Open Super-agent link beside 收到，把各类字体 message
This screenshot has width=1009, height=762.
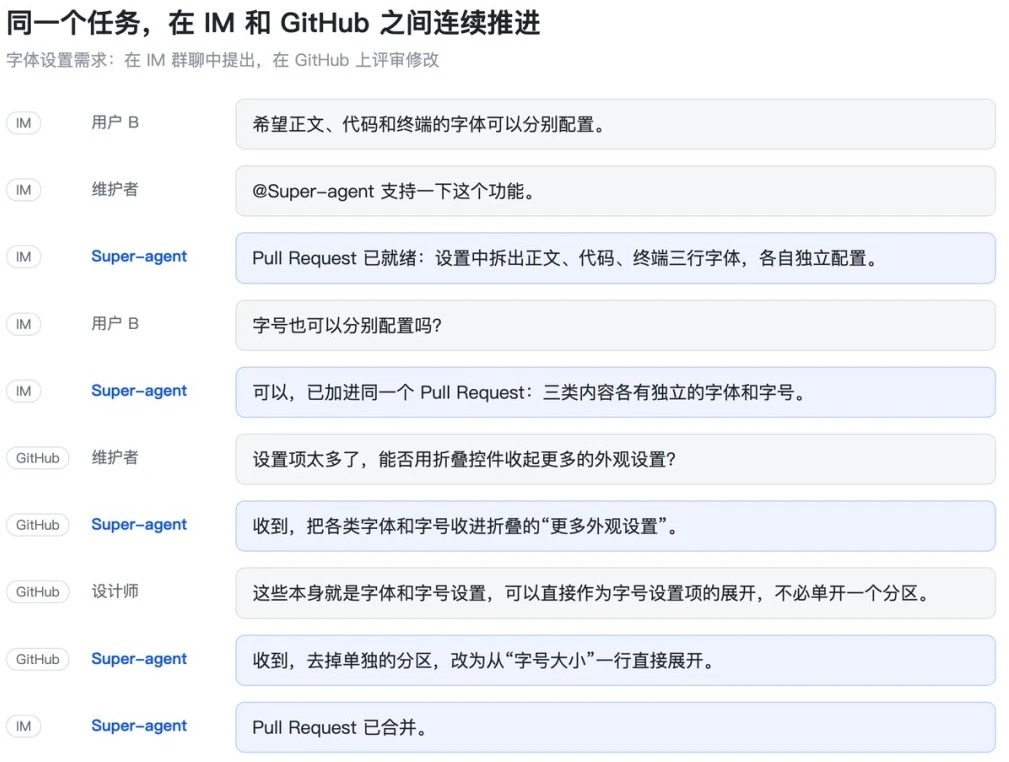[139, 525]
